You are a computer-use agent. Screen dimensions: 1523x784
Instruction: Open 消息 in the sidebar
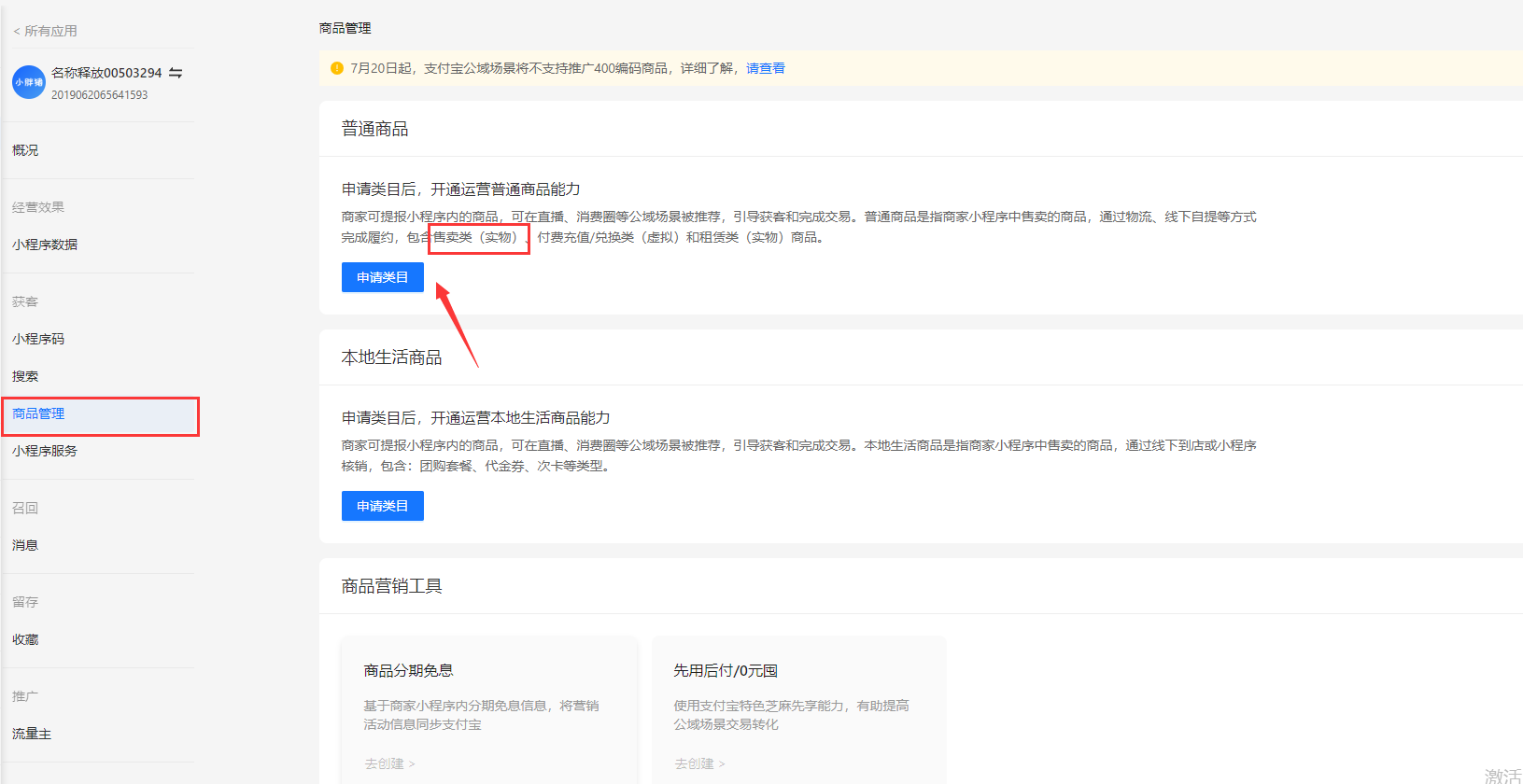(25, 545)
